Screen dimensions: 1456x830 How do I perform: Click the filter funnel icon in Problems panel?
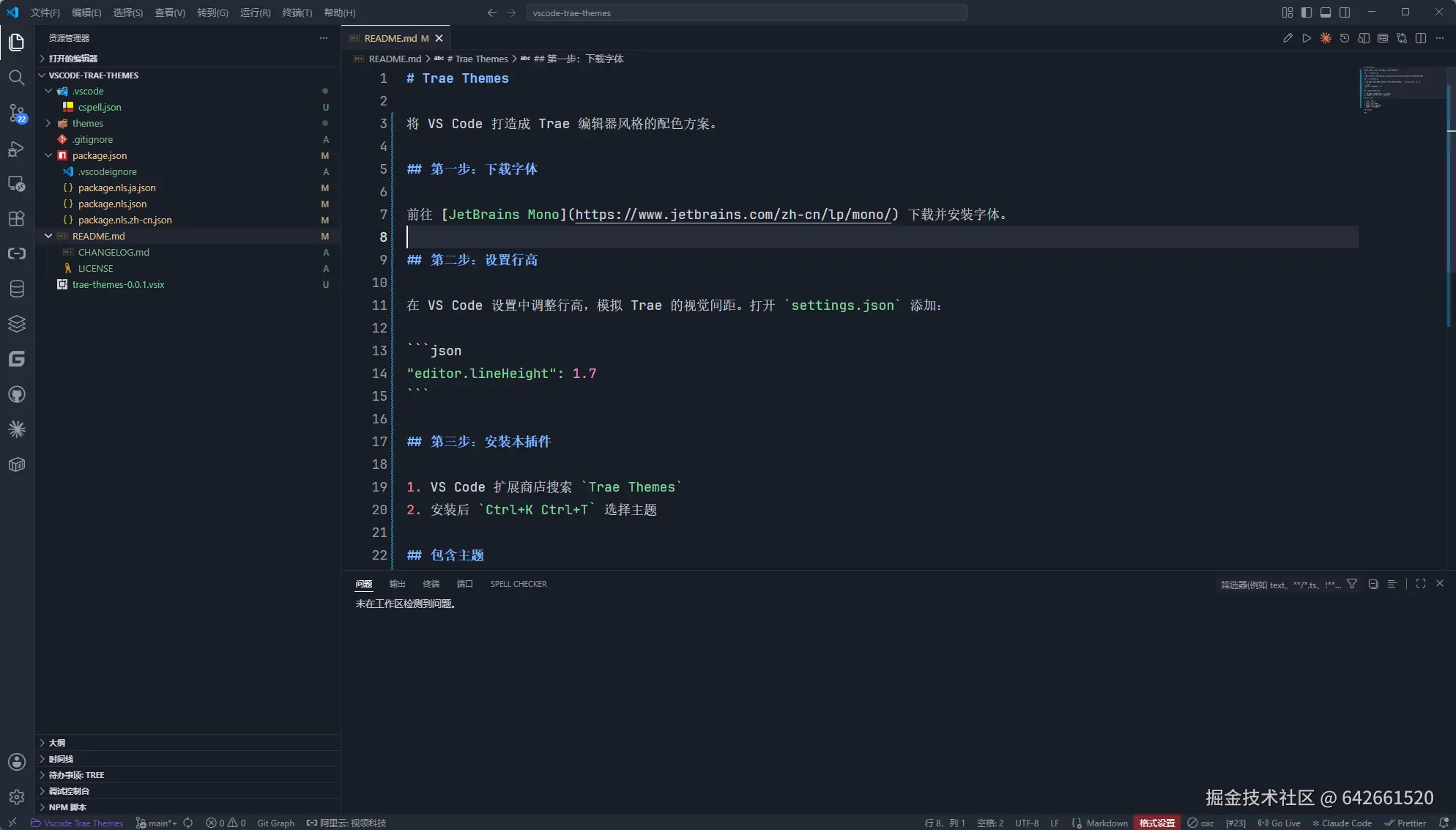1352,584
